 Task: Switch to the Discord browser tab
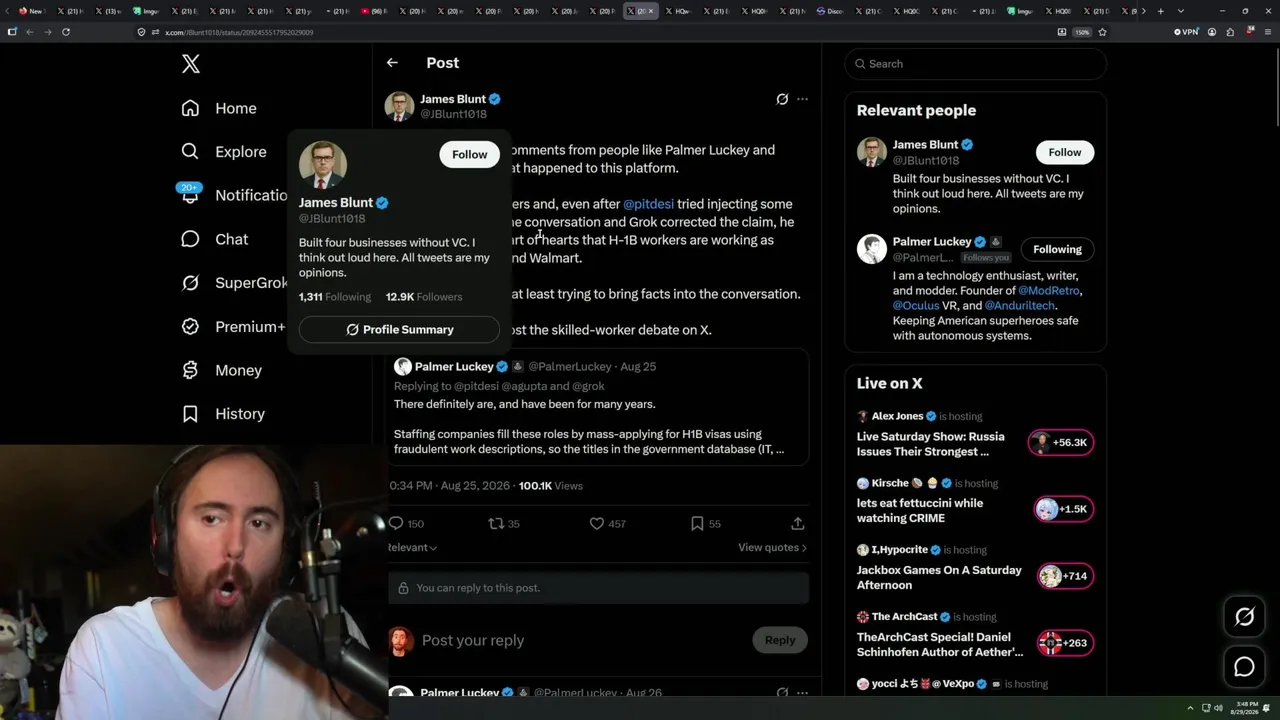[830, 11]
